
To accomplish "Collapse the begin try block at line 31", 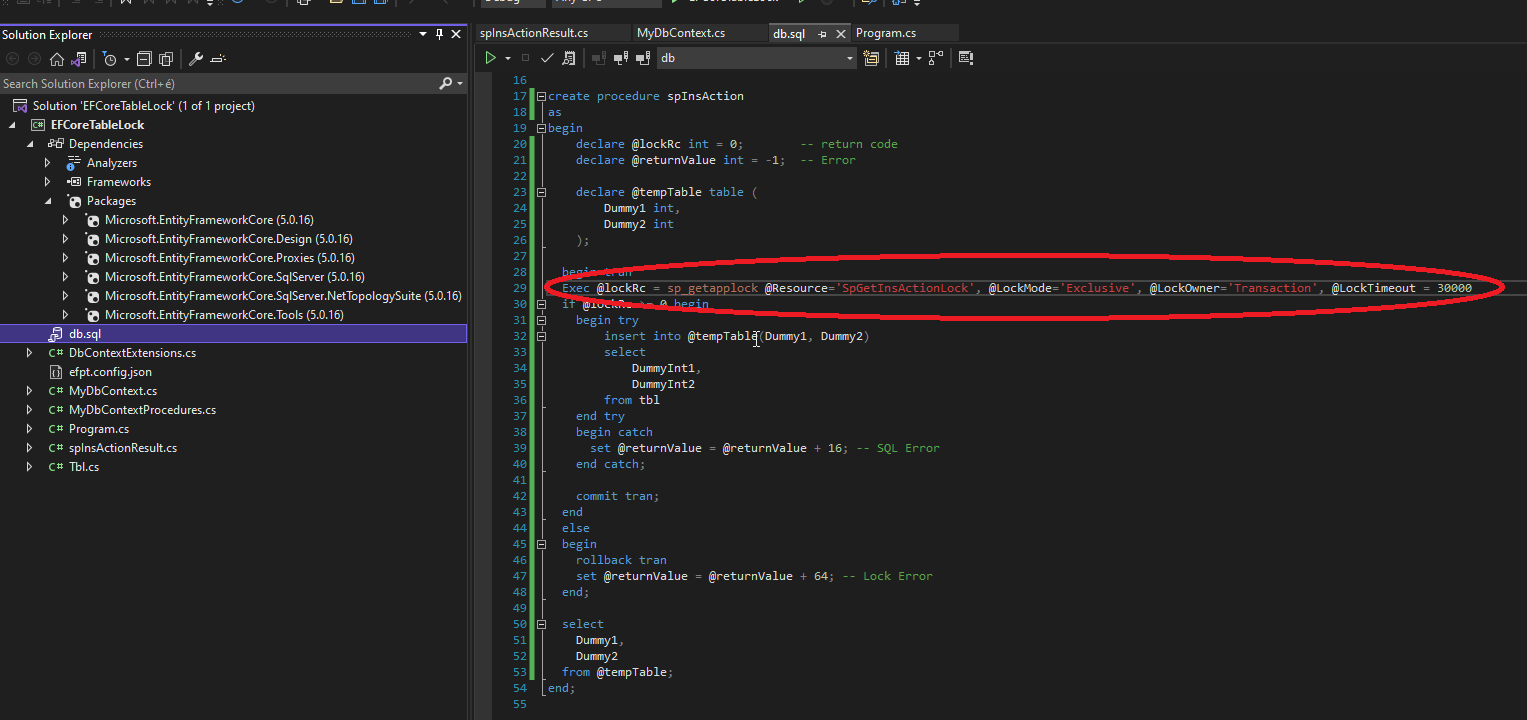I will coord(541,320).
